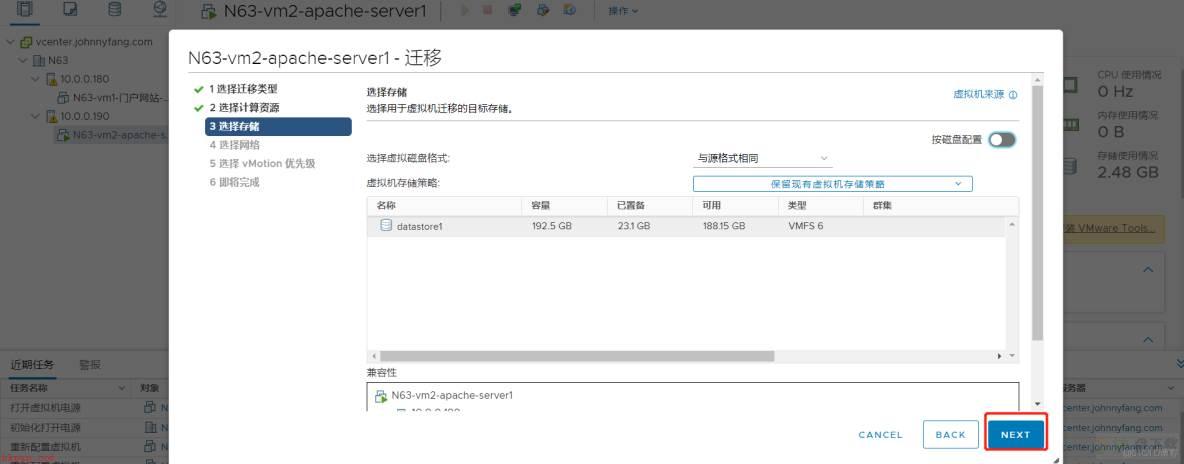Collapse the 10.0.0.190 host node
Screen dimensions: 1184x464
(x=36, y=116)
